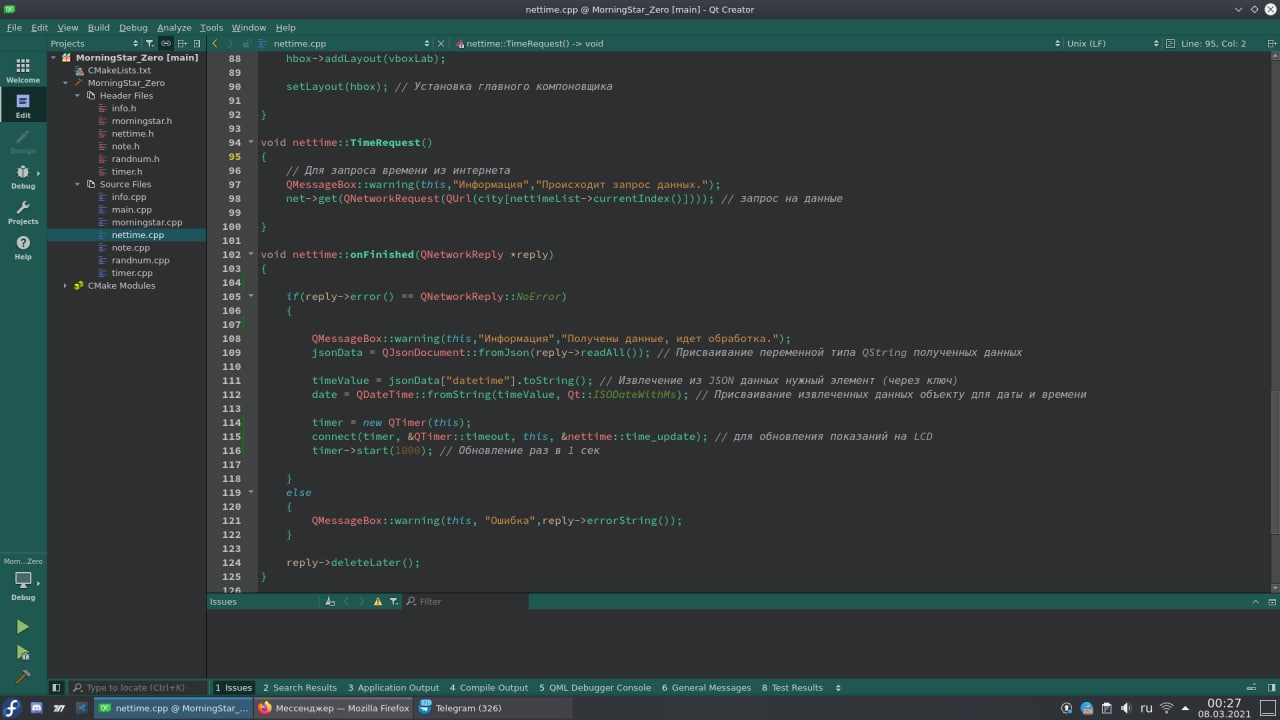Collapse the Source Files folder

[78, 185]
